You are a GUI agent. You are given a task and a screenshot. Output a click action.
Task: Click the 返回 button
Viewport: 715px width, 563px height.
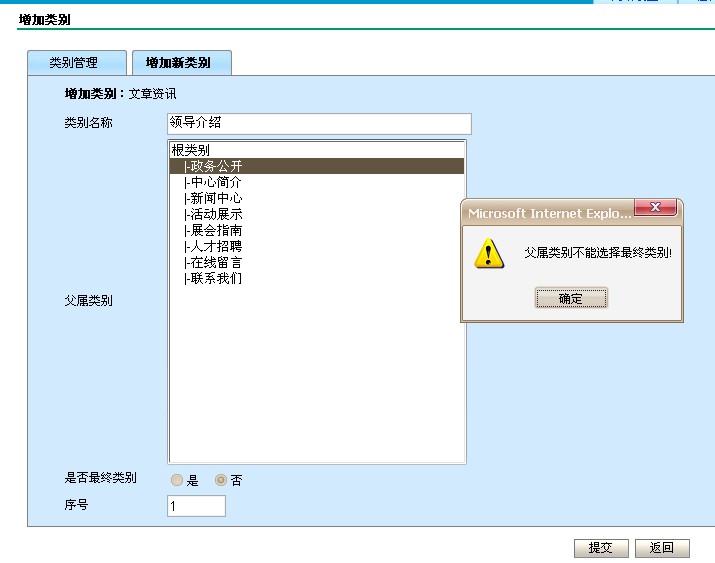pos(661,548)
